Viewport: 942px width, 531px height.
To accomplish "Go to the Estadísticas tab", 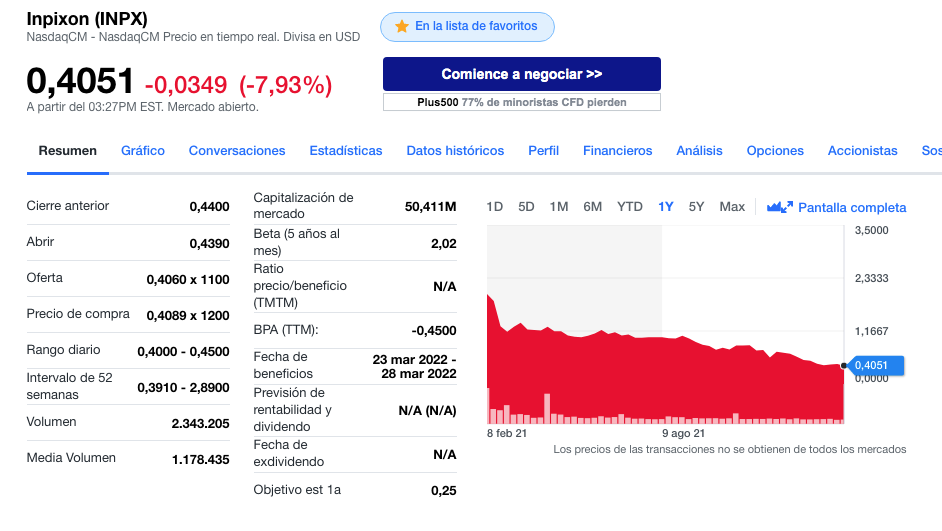I will 345,151.
